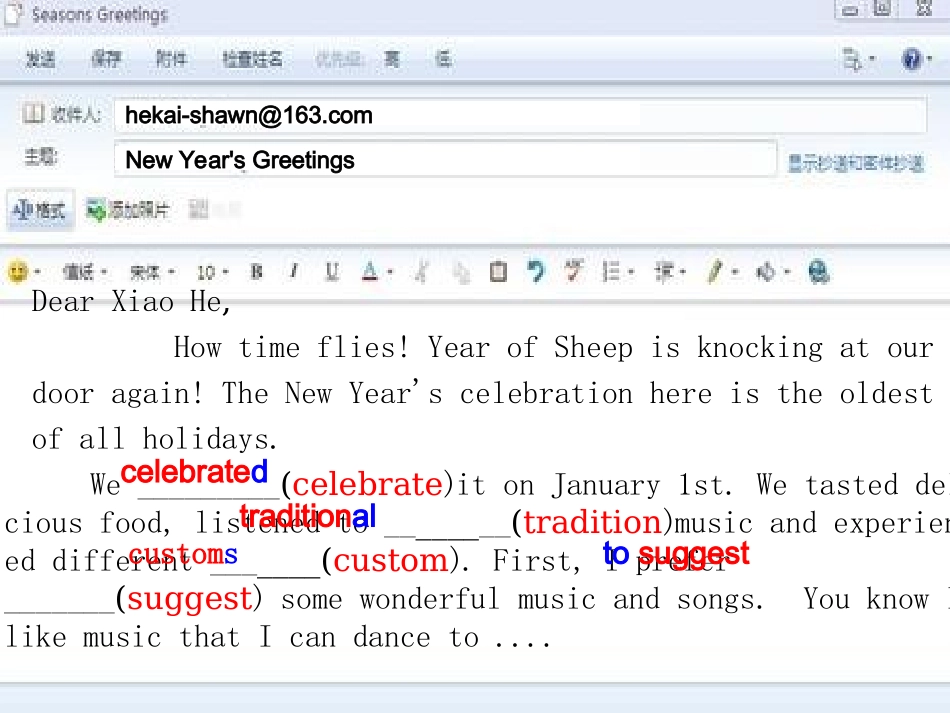Set priority to 高 (high)
The image size is (950, 713).
[393, 59]
